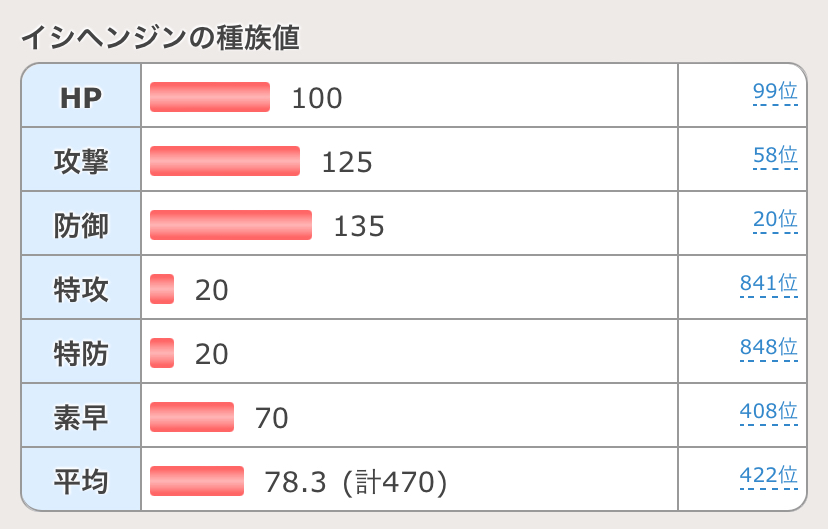Click the 攻撃 red stat bar

(x=225, y=161)
